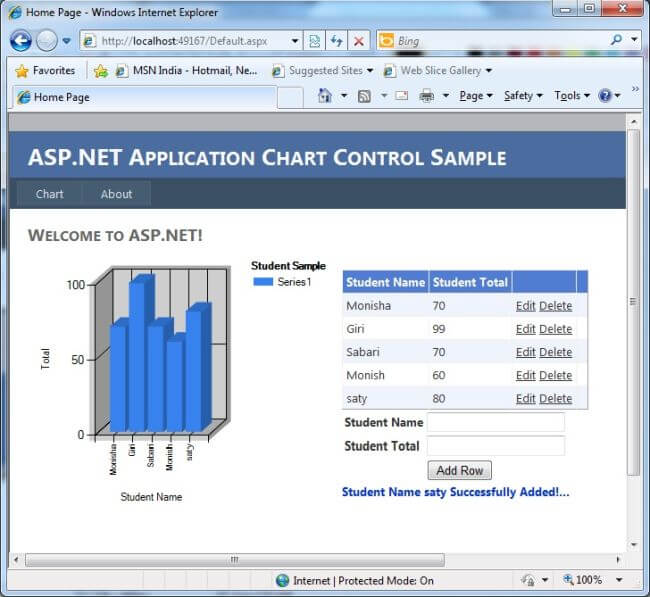Open the Chart navigation menu item

pyautogui.click(x=49, y=194)
